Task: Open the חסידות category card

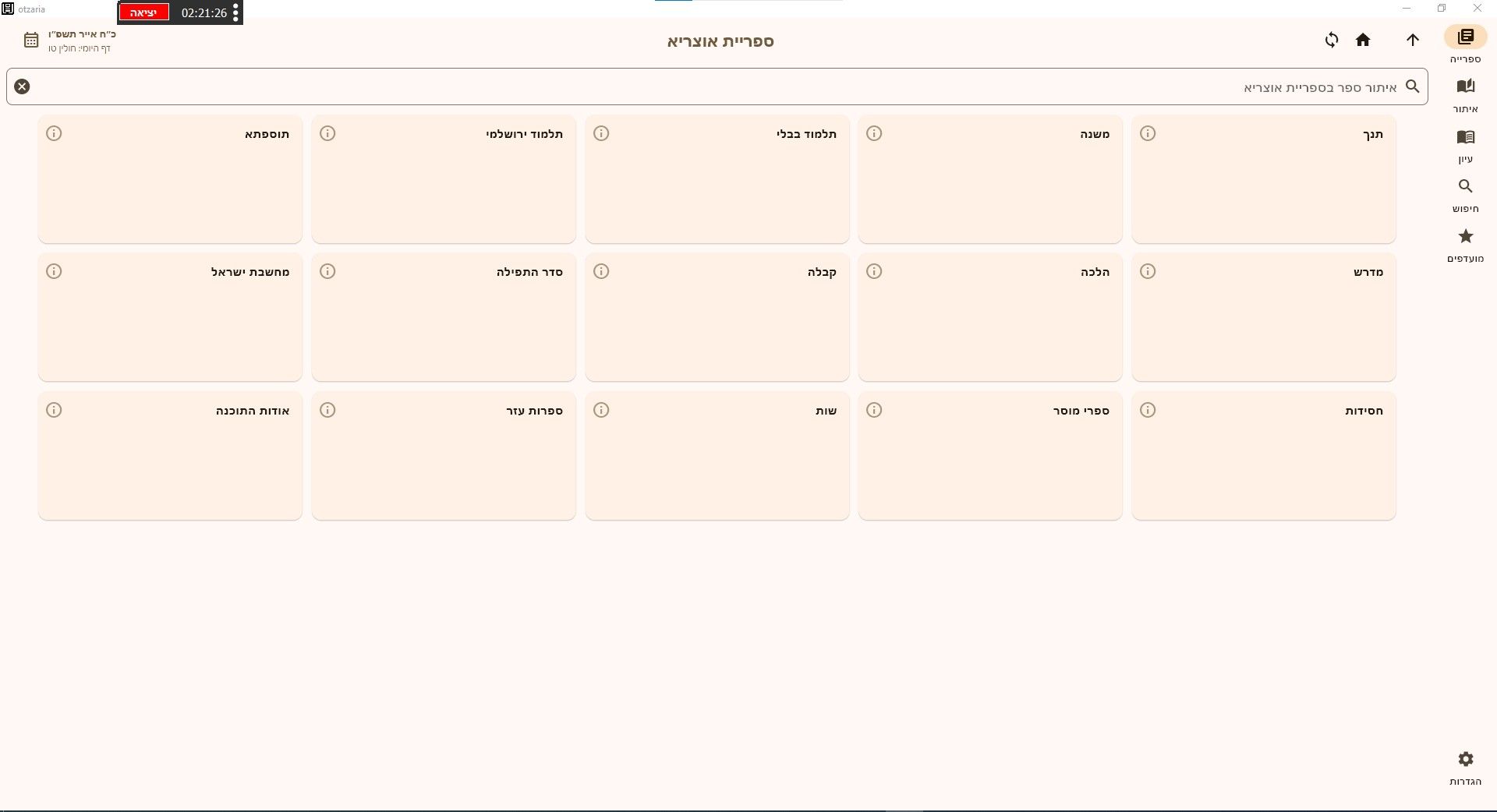Action: click(1264, 456)
